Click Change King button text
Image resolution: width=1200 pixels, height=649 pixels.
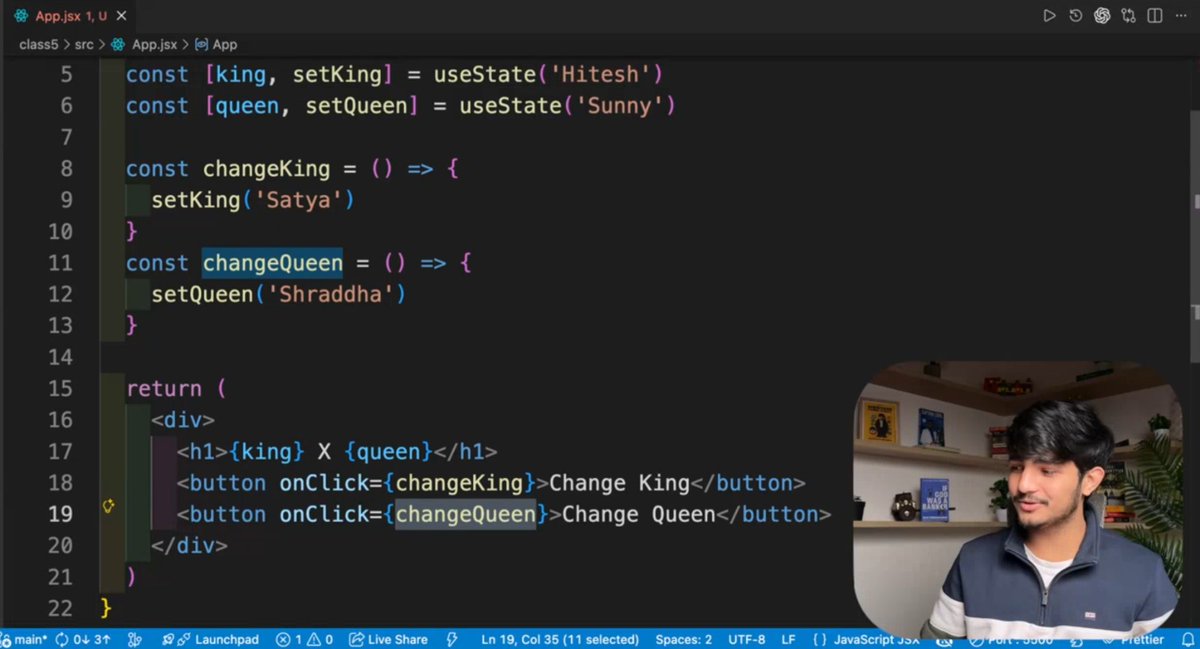click(x=620, y=483)
